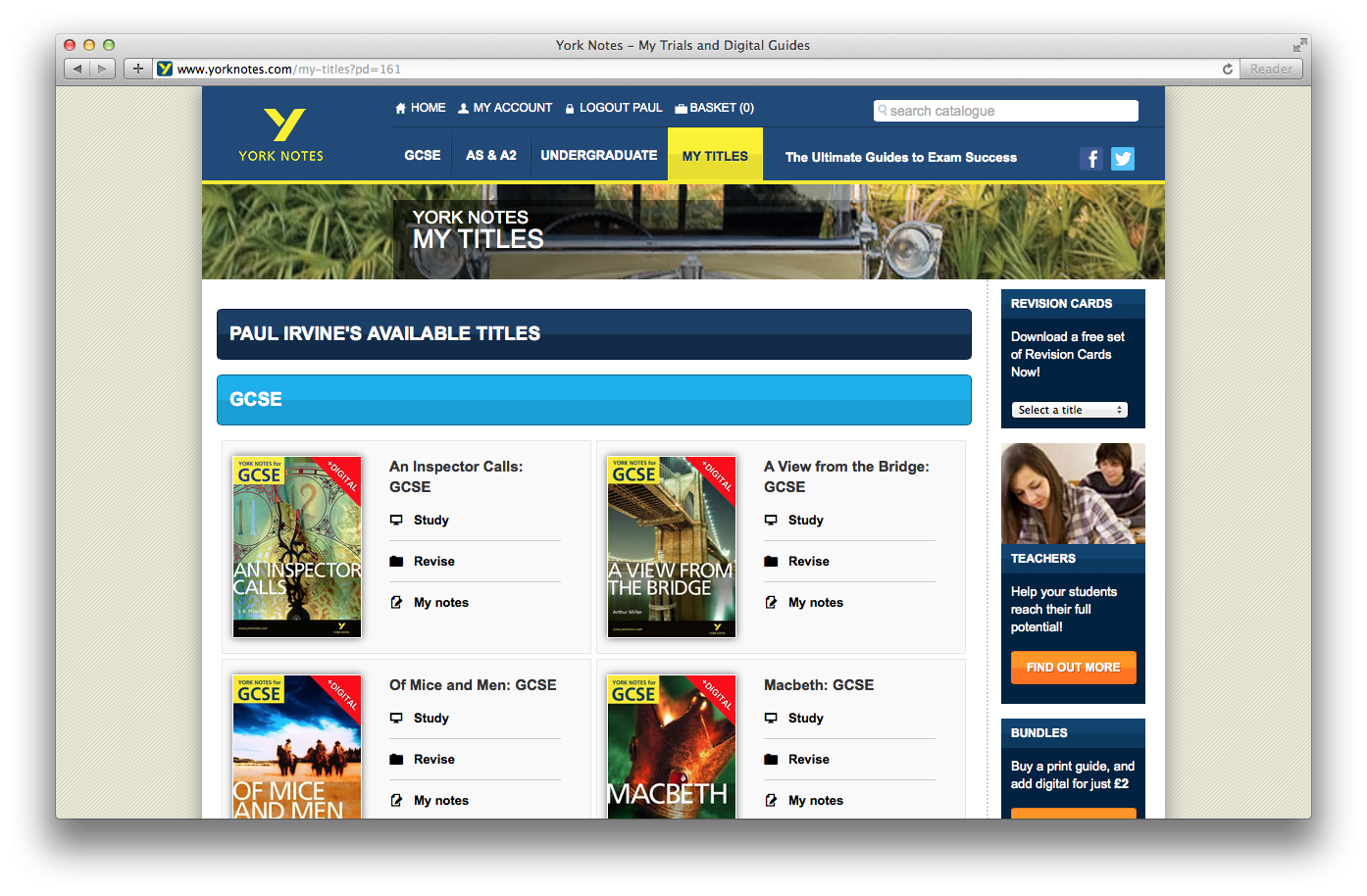1367x896 pixels.
Task: Open the BASKET (0) link
Action: click(x=722, y=108)
